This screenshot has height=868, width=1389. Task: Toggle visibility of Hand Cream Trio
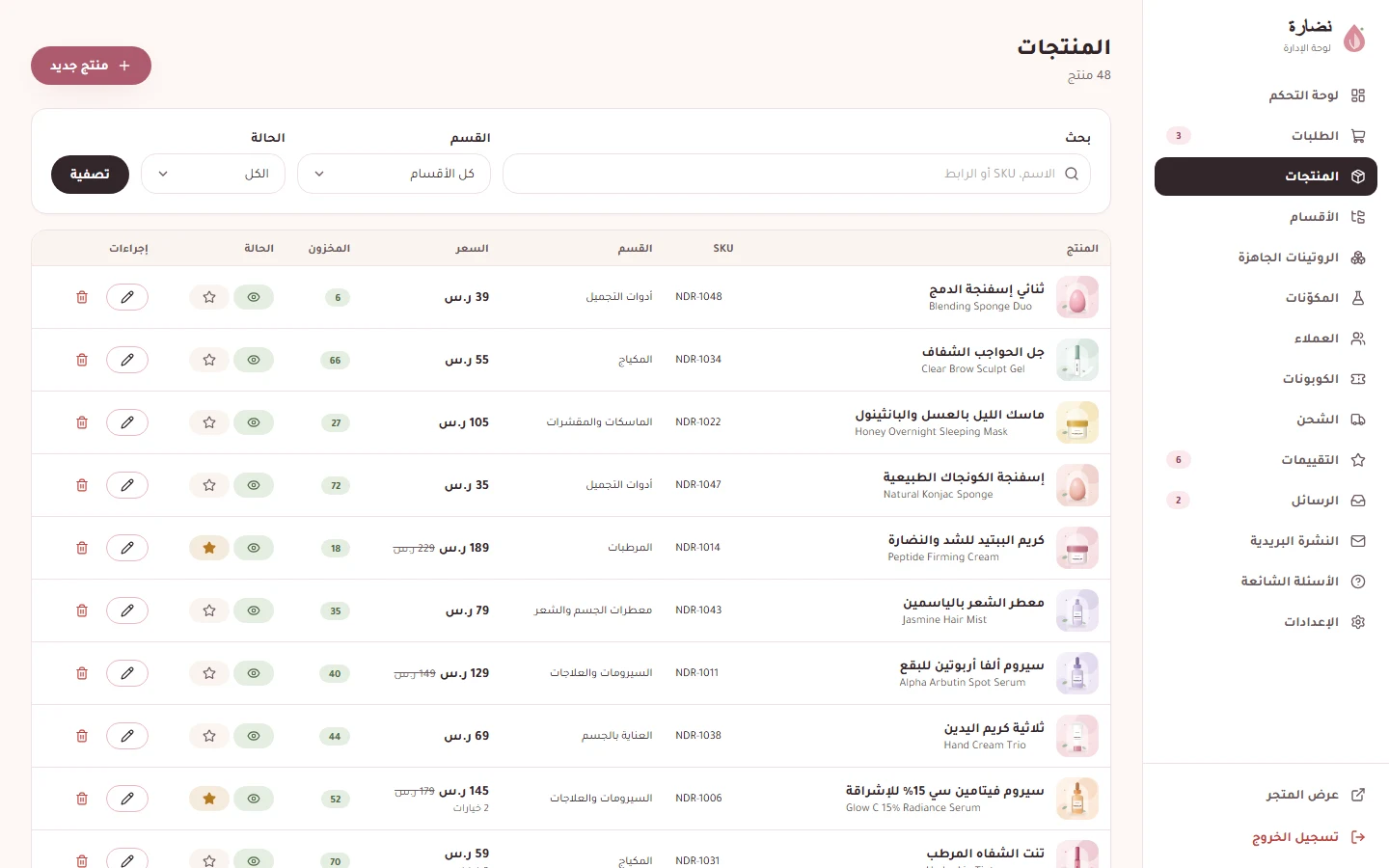[254, 736]
